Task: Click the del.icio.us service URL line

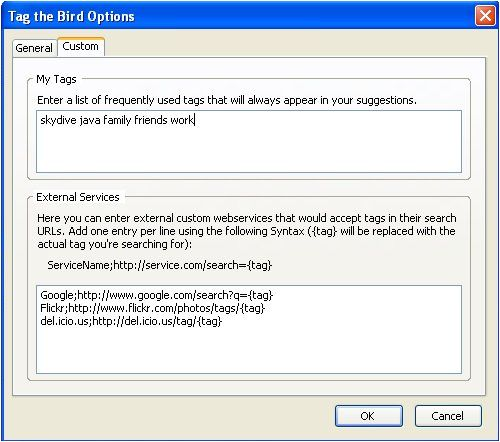Action: pyautogui.click(x=131, y=321)
